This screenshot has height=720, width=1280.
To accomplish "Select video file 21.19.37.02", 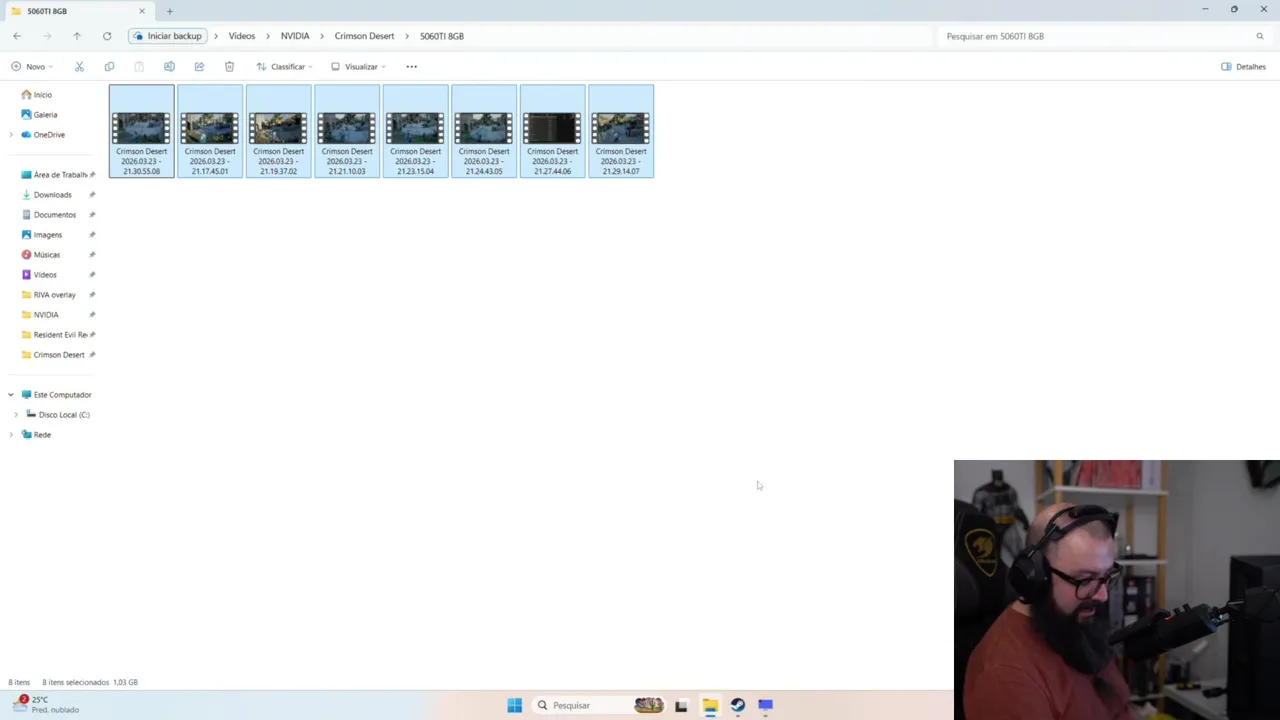I will pos(278,131).
